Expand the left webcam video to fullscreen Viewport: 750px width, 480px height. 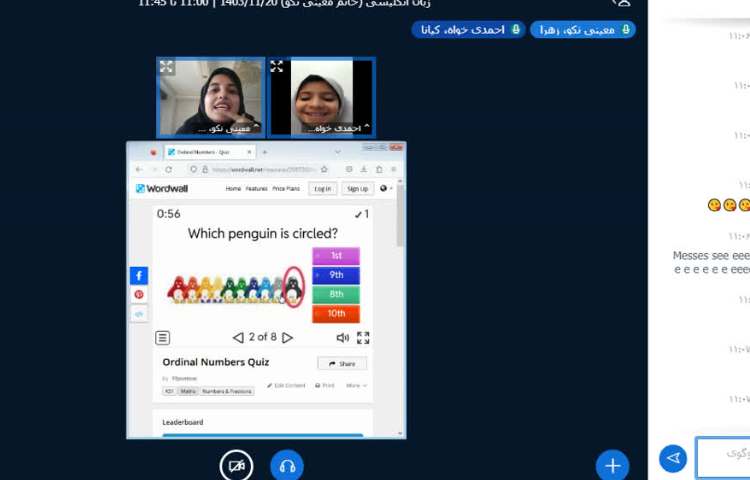(167, 67)
